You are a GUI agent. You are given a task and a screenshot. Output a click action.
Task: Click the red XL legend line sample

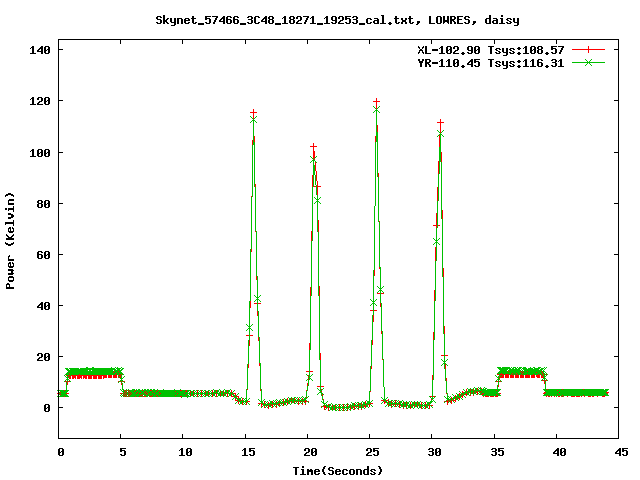pos(588,50)
